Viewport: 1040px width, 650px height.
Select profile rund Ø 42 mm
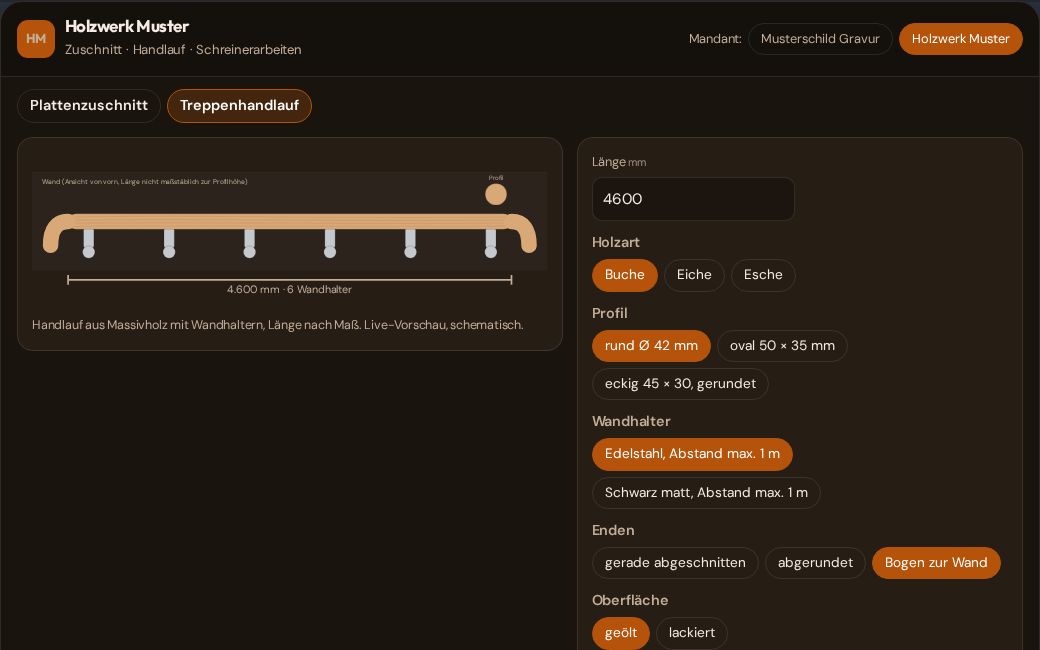point(651,346)
